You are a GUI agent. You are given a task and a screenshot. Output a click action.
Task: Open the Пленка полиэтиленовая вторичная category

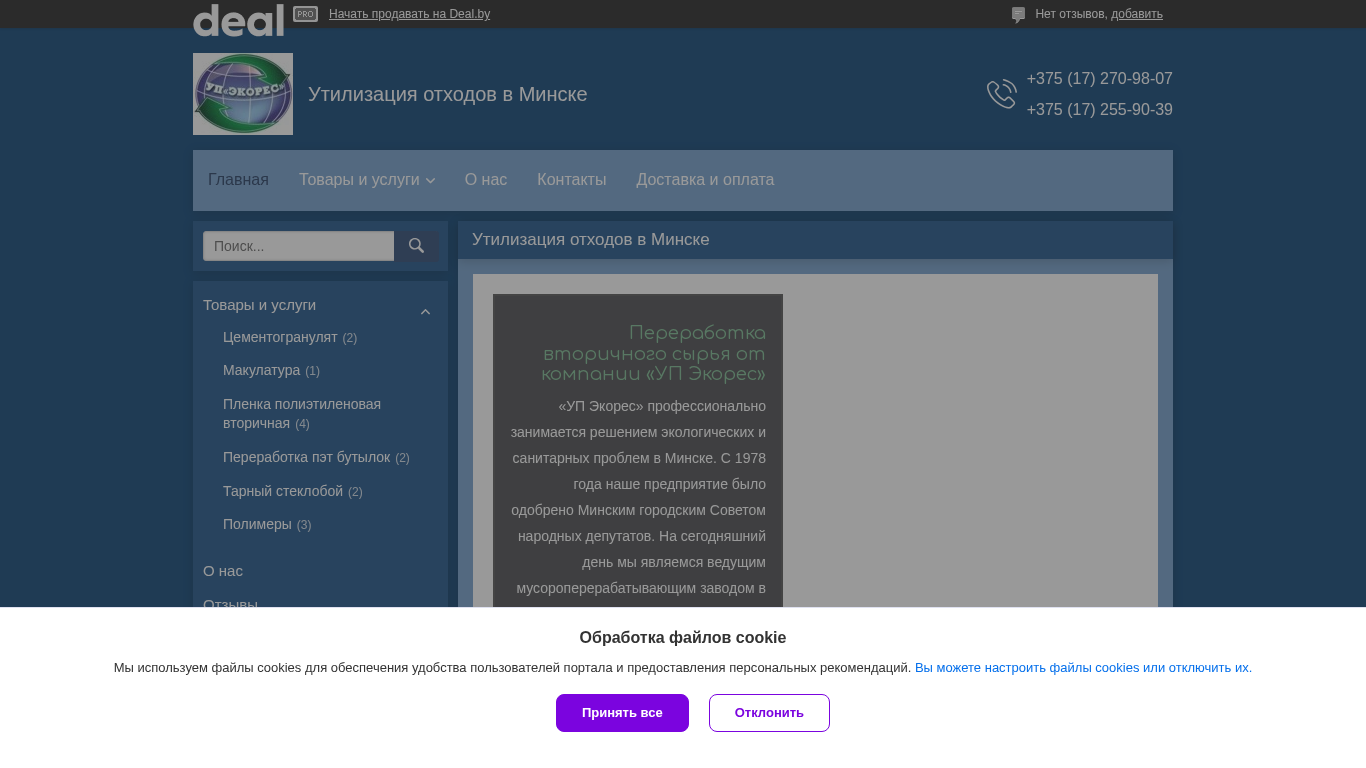(x=302, y=414)
